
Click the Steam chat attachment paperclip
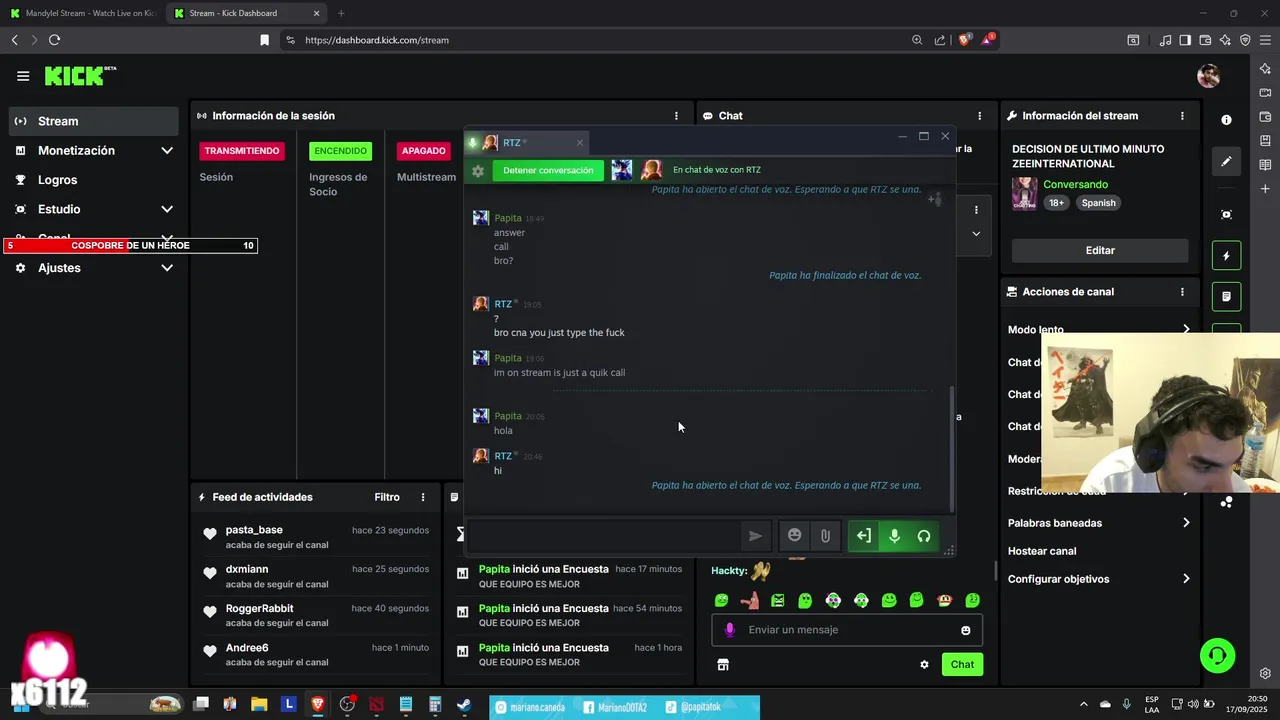825,536
